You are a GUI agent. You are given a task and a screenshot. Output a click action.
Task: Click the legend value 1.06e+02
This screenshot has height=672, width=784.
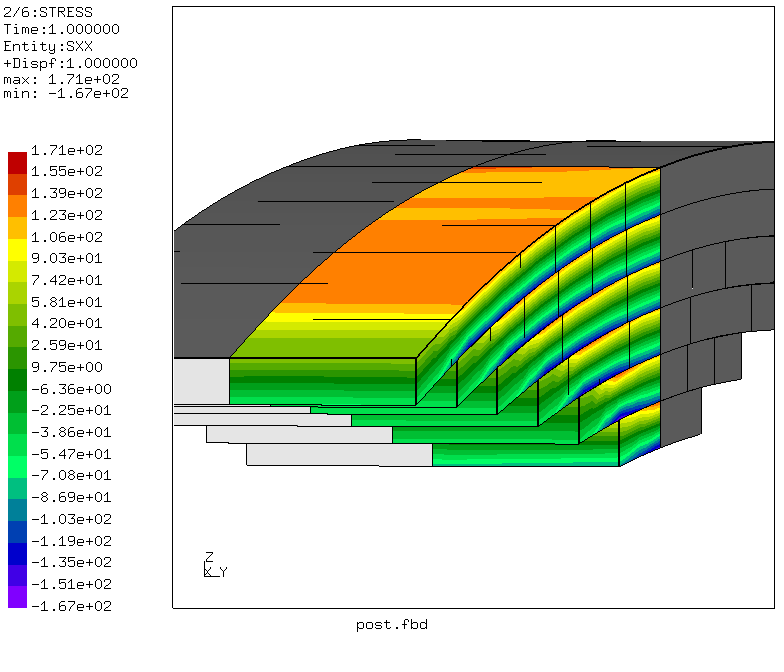66,237
